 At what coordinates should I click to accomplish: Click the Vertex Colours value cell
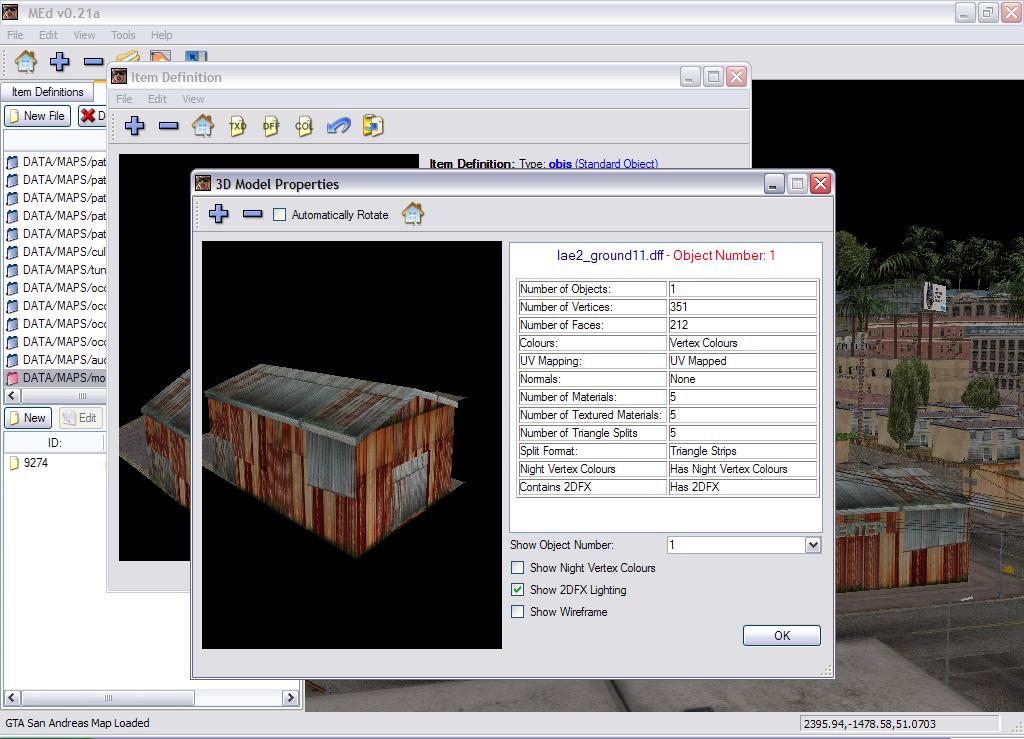click(x=743, y=343)
